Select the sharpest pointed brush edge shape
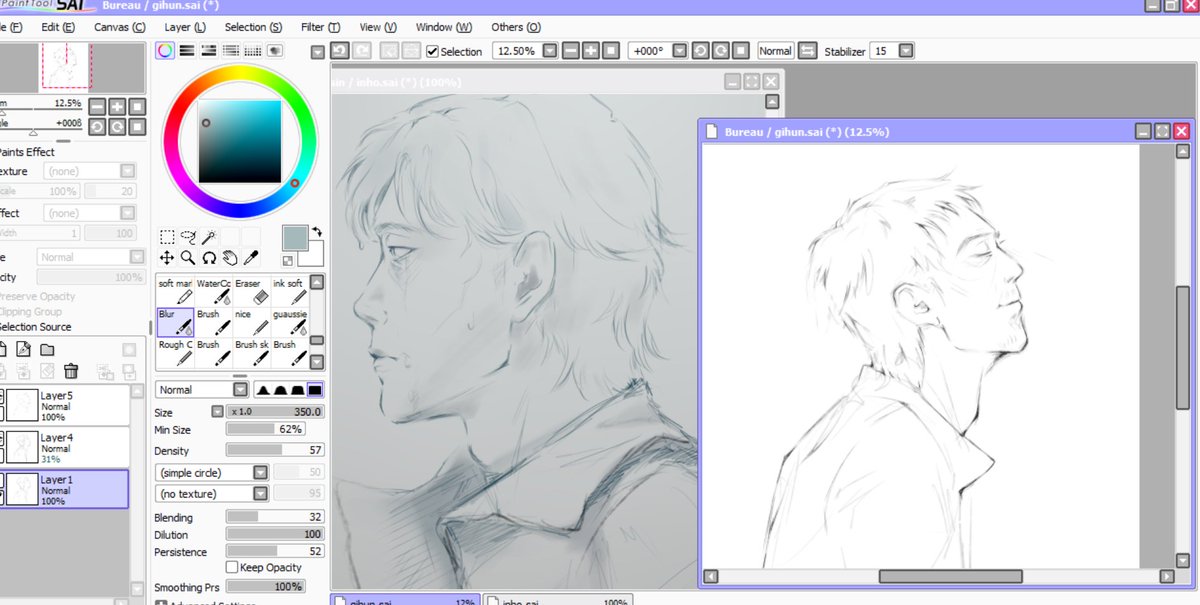Screen dimensions: 1200x605 (264, 390)
